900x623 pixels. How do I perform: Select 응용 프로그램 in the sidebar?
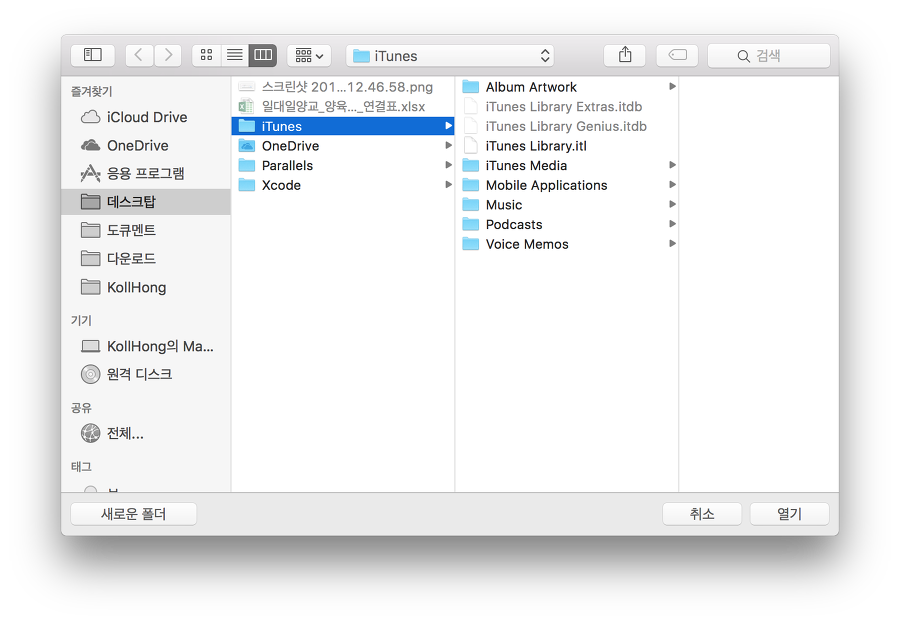[145, 173]
